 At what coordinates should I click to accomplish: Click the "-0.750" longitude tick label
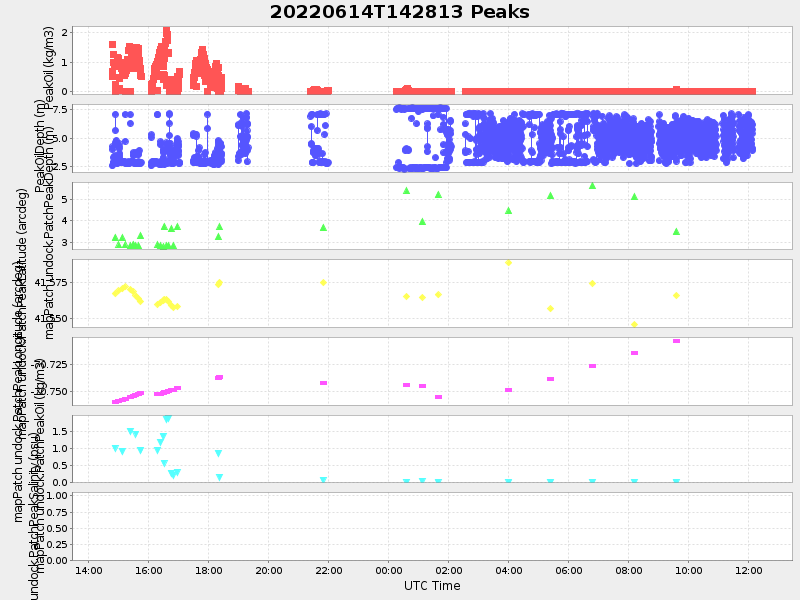pyautogui.click(x=49, y=392)
